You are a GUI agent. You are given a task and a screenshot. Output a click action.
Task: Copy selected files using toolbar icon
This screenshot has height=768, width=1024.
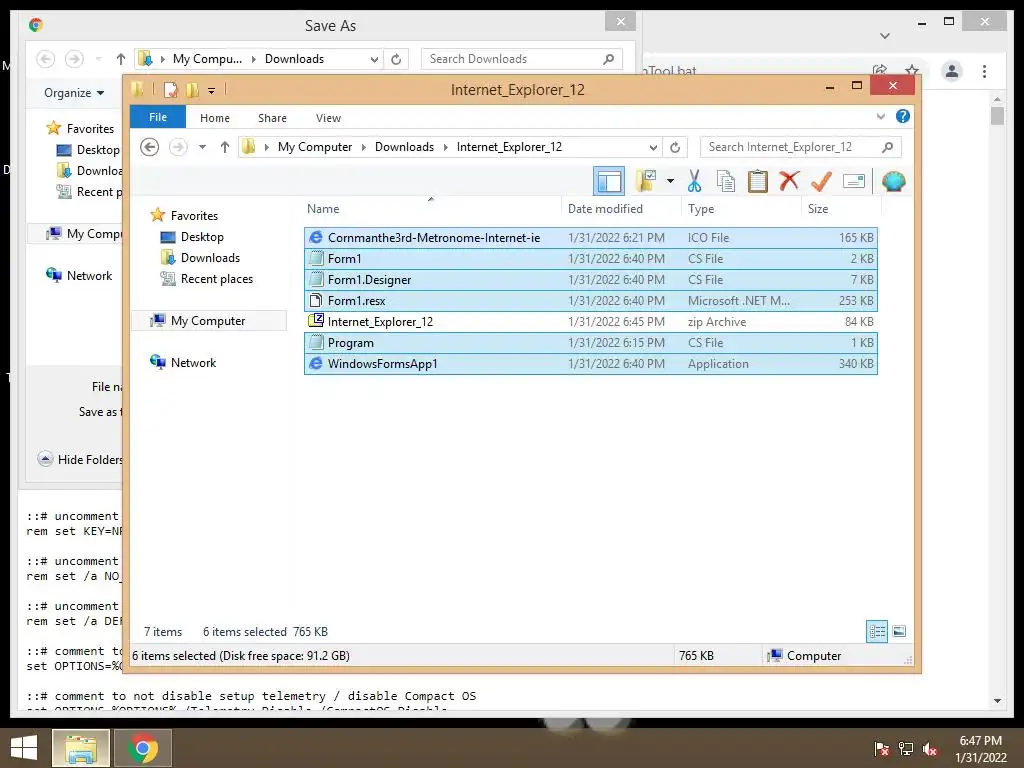[726, 181]
